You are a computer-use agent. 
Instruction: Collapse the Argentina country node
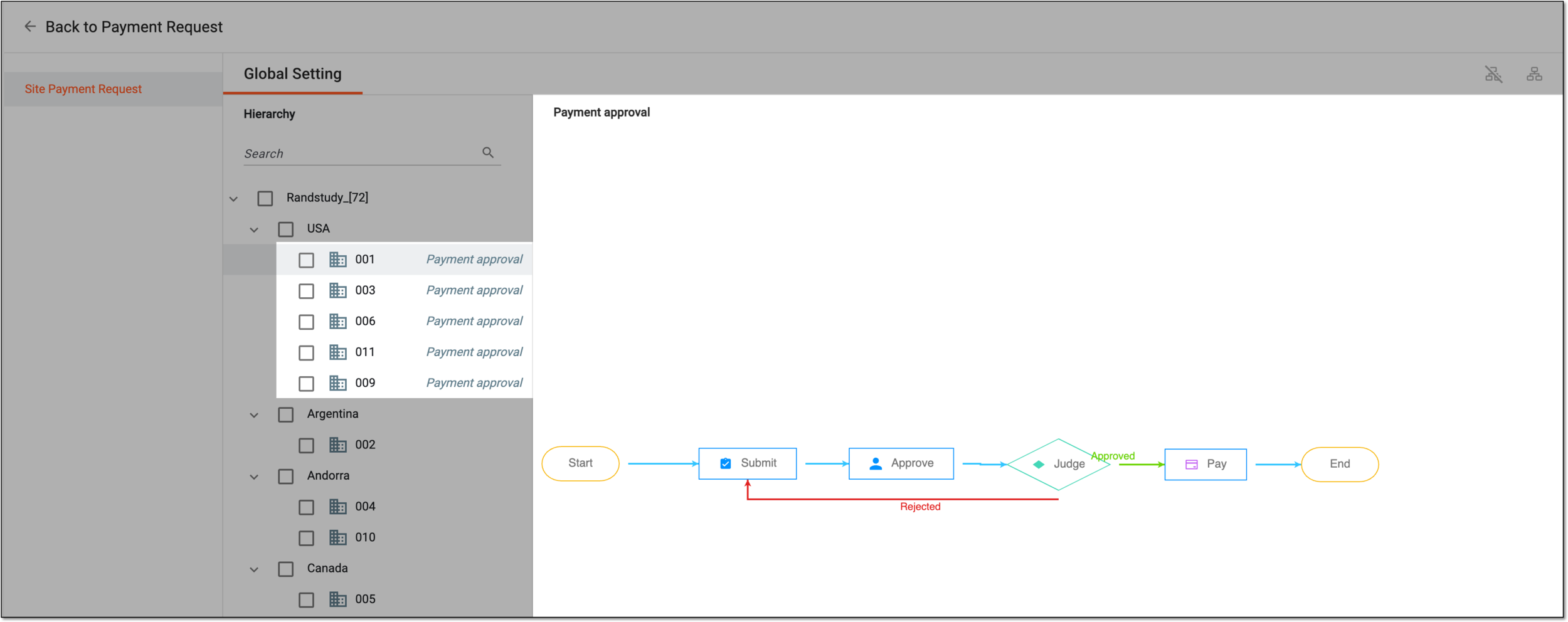click(254, 415)
